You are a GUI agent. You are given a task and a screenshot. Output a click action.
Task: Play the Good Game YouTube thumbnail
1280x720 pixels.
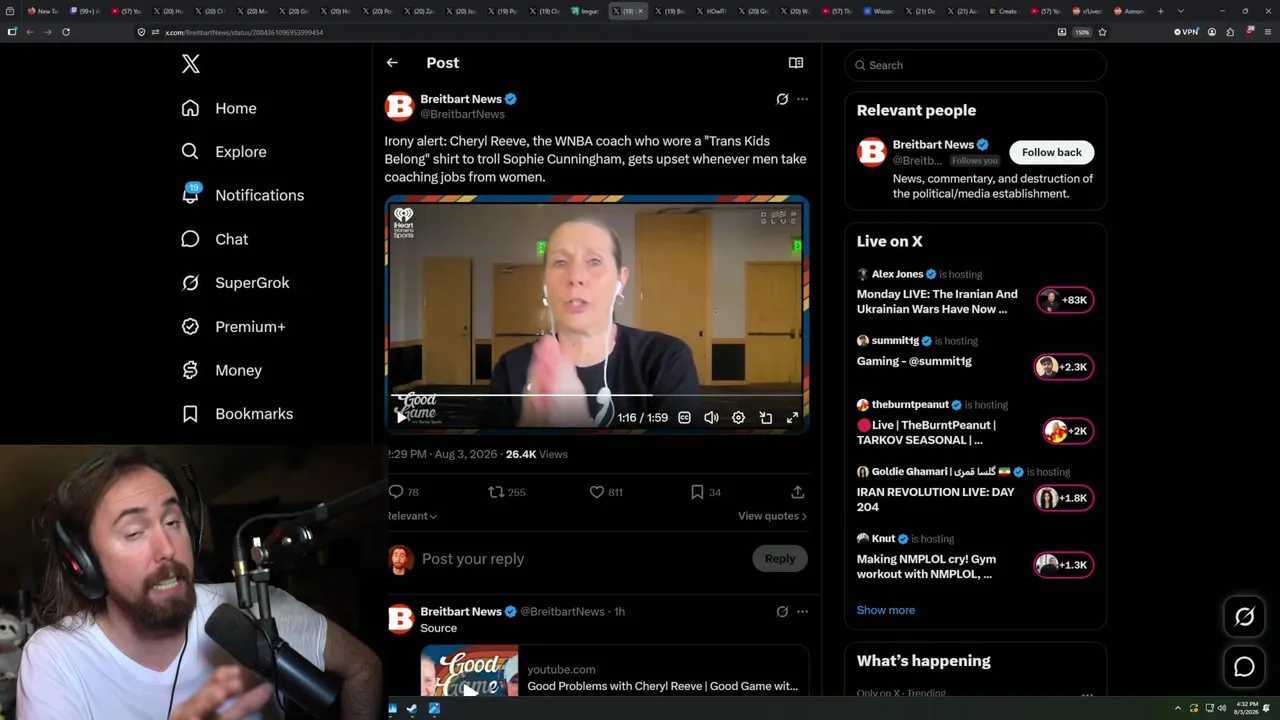(x=469, y=689)
